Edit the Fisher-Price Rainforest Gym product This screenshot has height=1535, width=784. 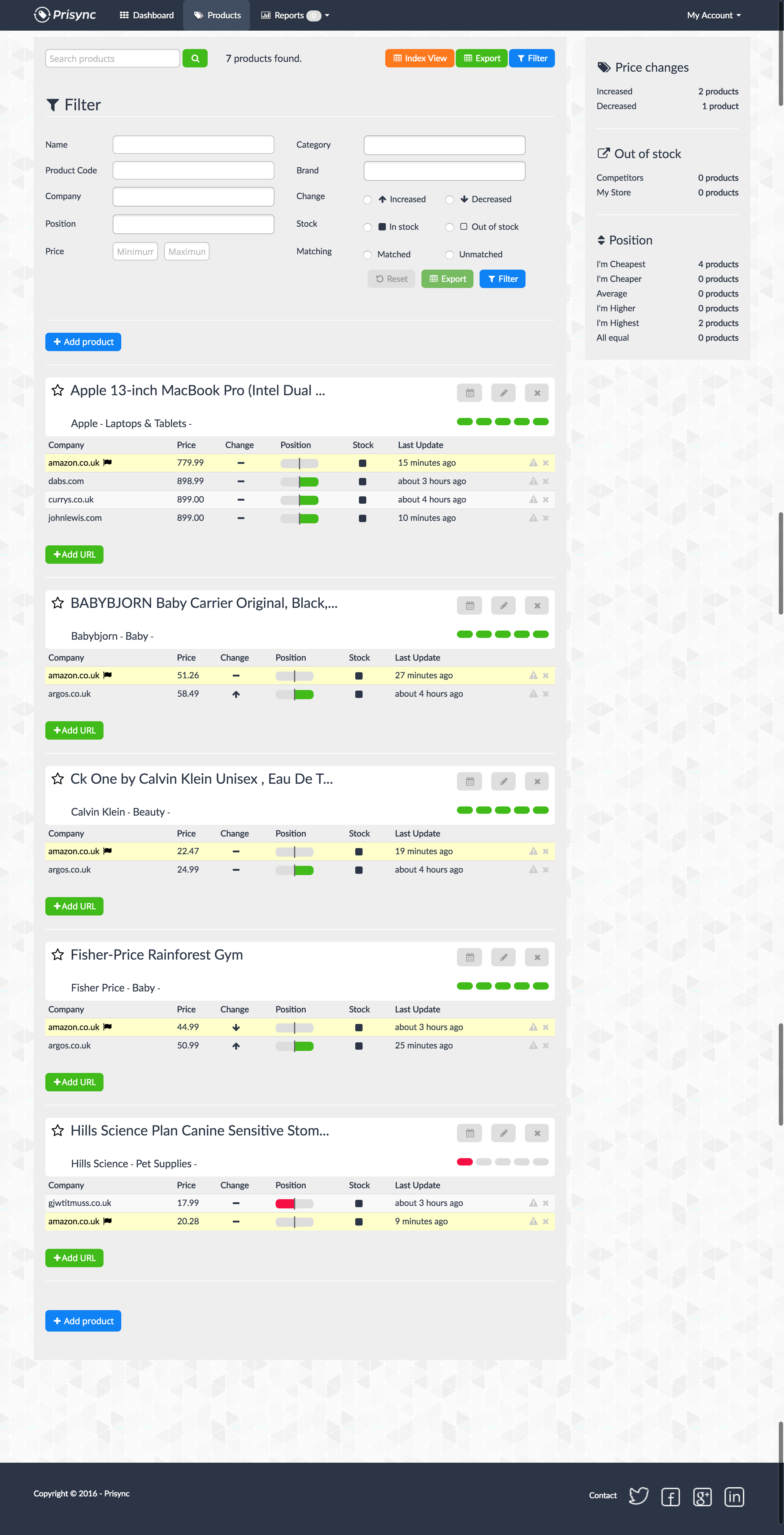[503, 957]
